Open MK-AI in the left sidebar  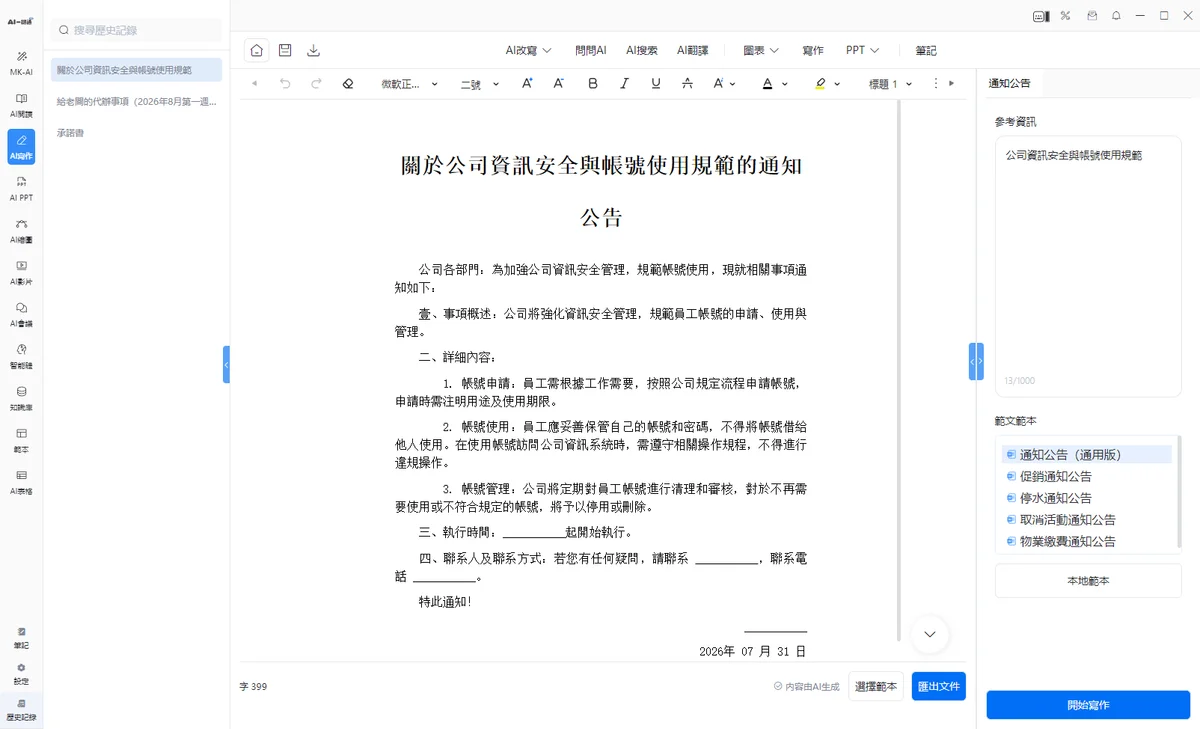21,62
